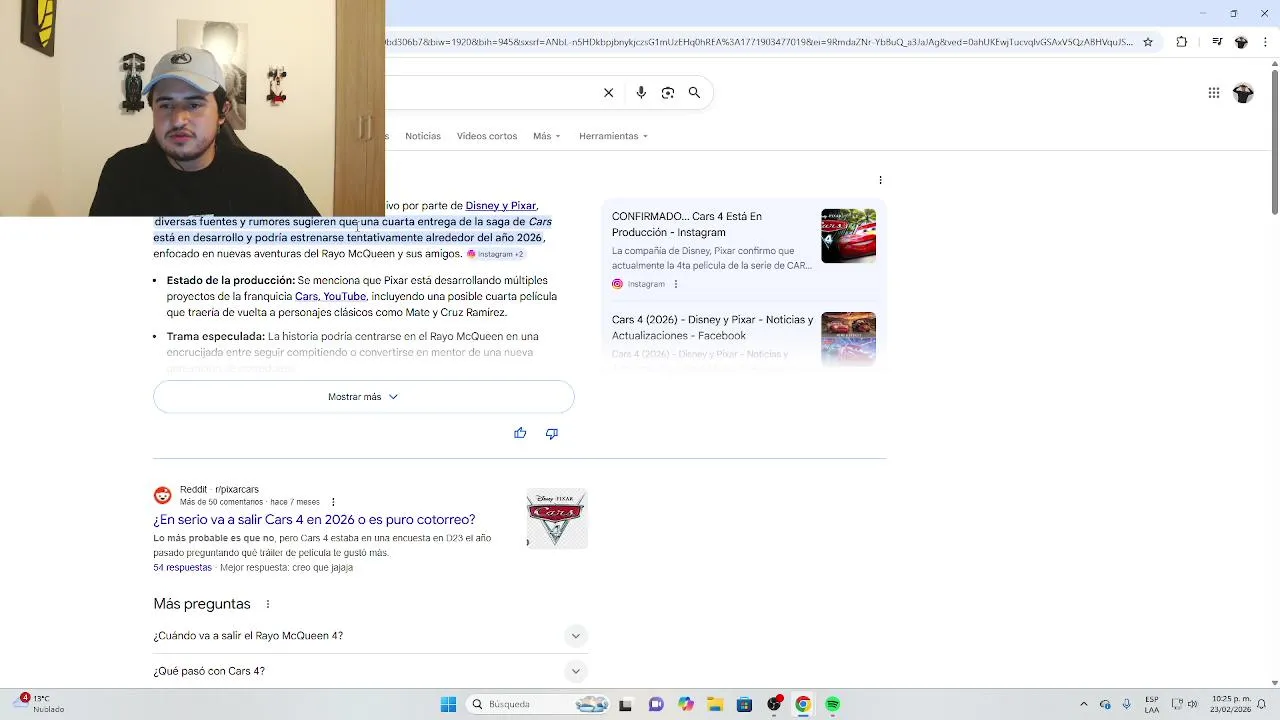1280x720 pixels.
Task: Open the microphone indicator in system tray
Action: (1126, 704)
